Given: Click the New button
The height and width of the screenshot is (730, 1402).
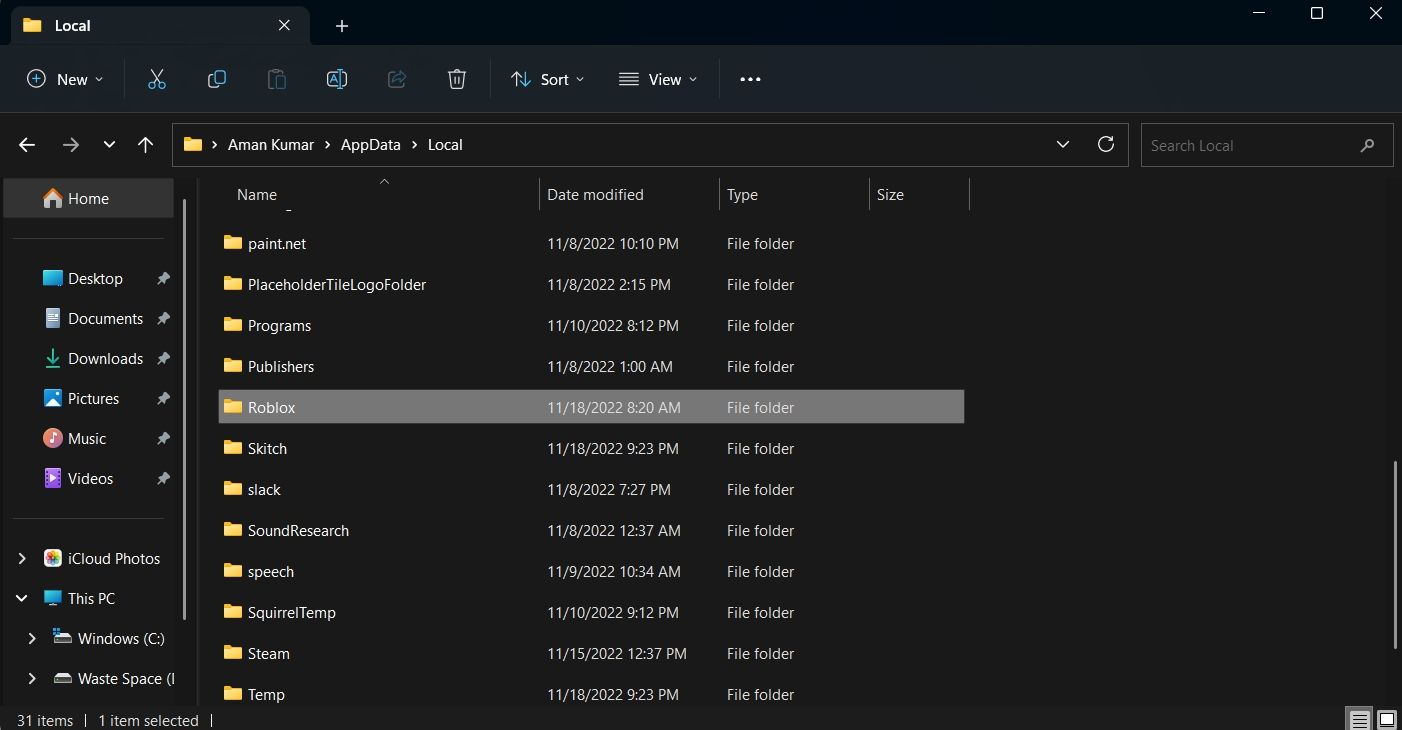Looking at the screenshot, I should [64, 79].
